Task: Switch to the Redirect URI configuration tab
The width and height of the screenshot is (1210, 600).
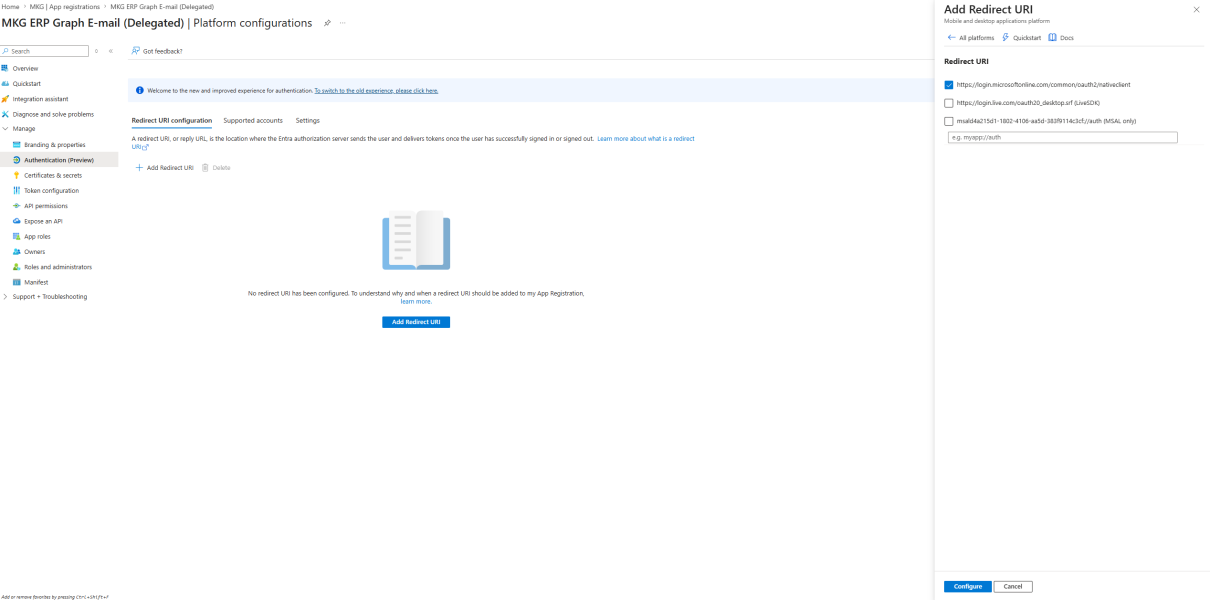Action: [172, 120]
